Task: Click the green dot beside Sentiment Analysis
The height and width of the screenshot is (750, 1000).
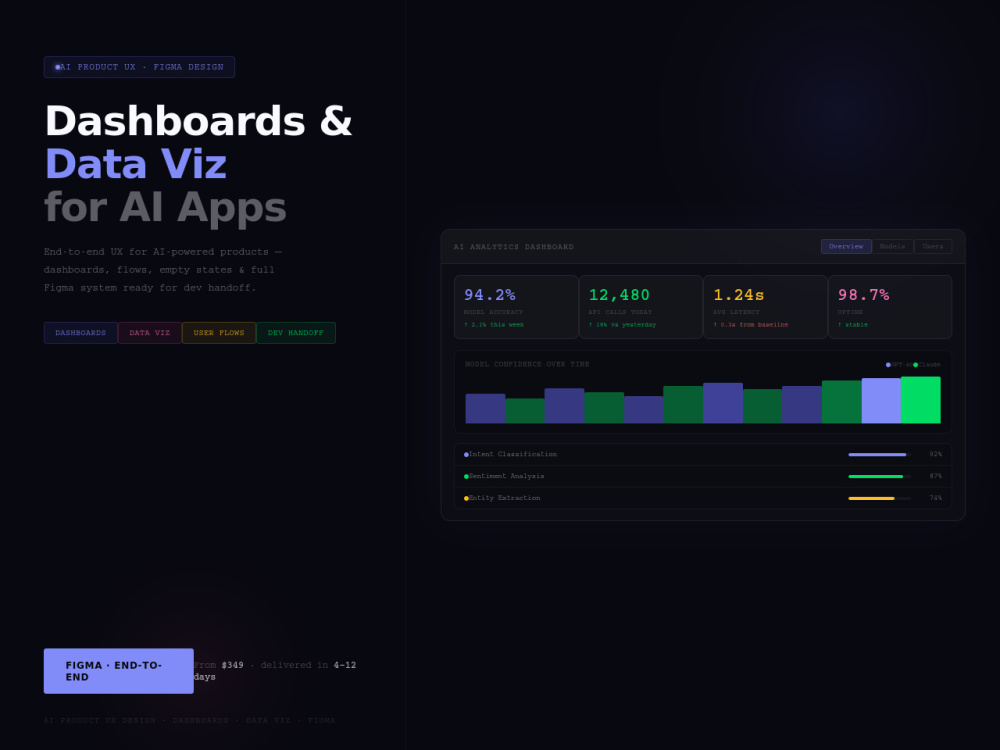Action: pos(466,476)
